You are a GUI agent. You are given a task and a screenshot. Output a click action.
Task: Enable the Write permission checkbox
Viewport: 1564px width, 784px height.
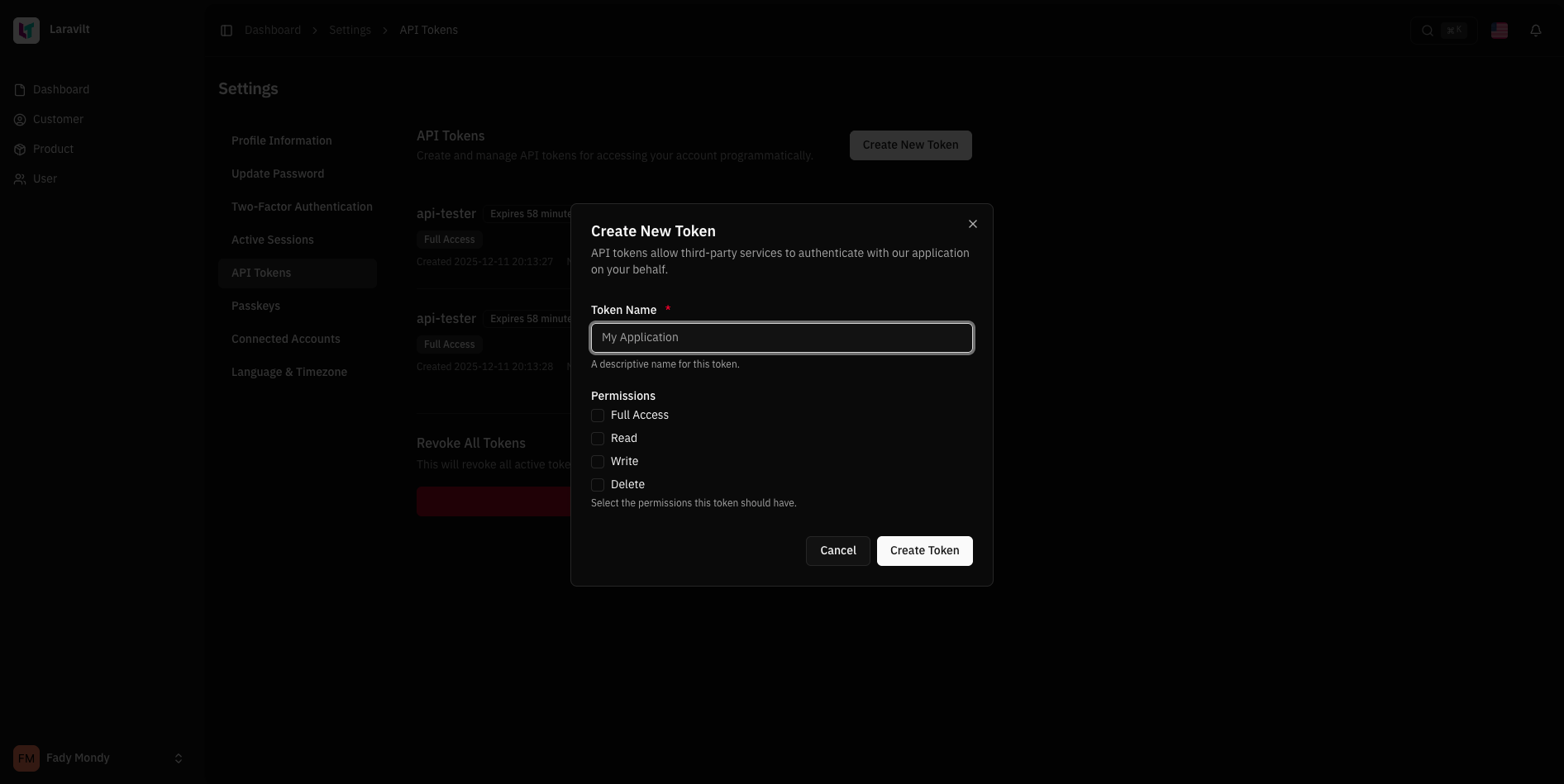point(598,462)
